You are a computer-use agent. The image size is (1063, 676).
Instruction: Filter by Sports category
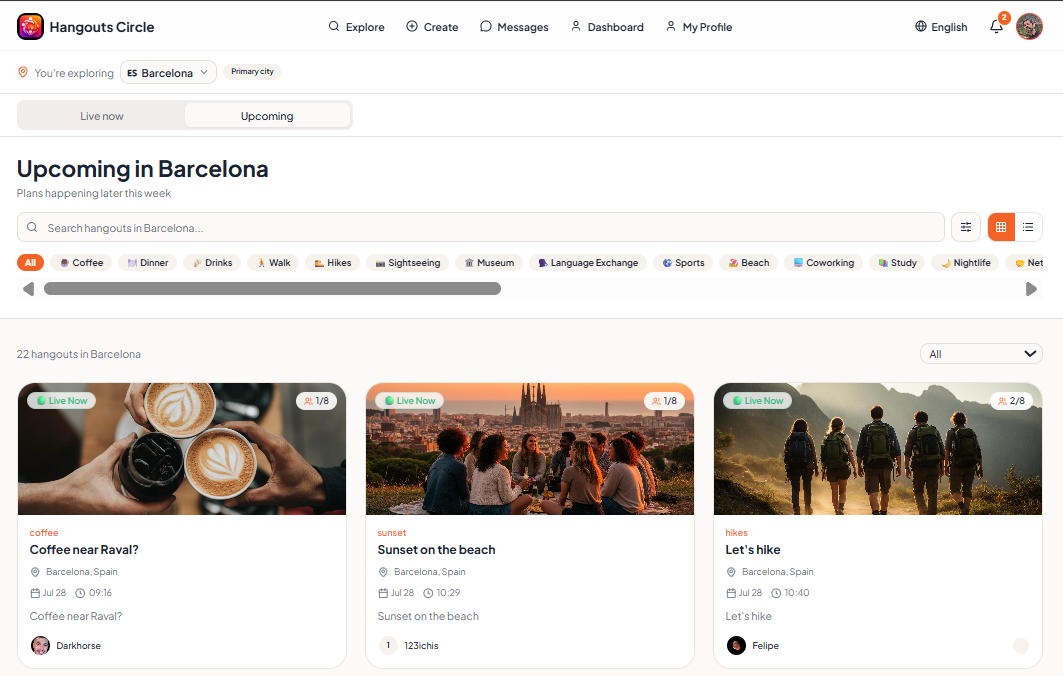coord(683,262)
